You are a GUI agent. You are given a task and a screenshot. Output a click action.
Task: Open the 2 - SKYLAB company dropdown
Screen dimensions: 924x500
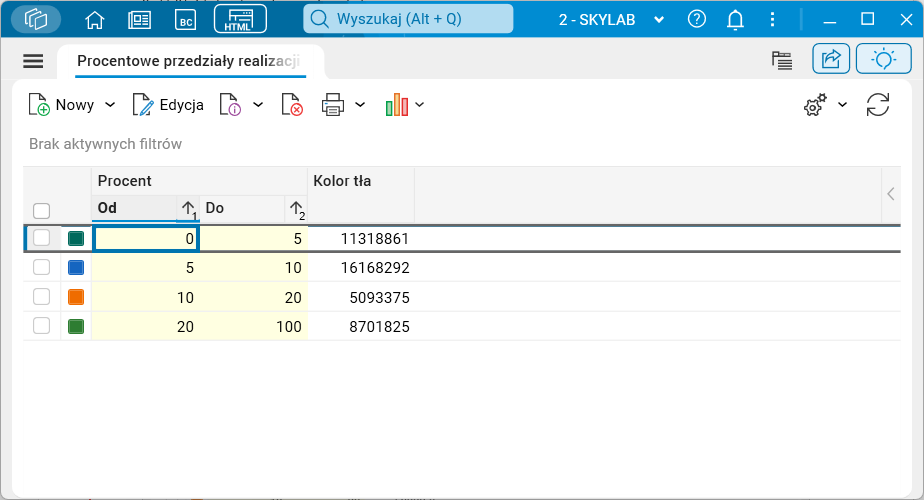[611, 19]
